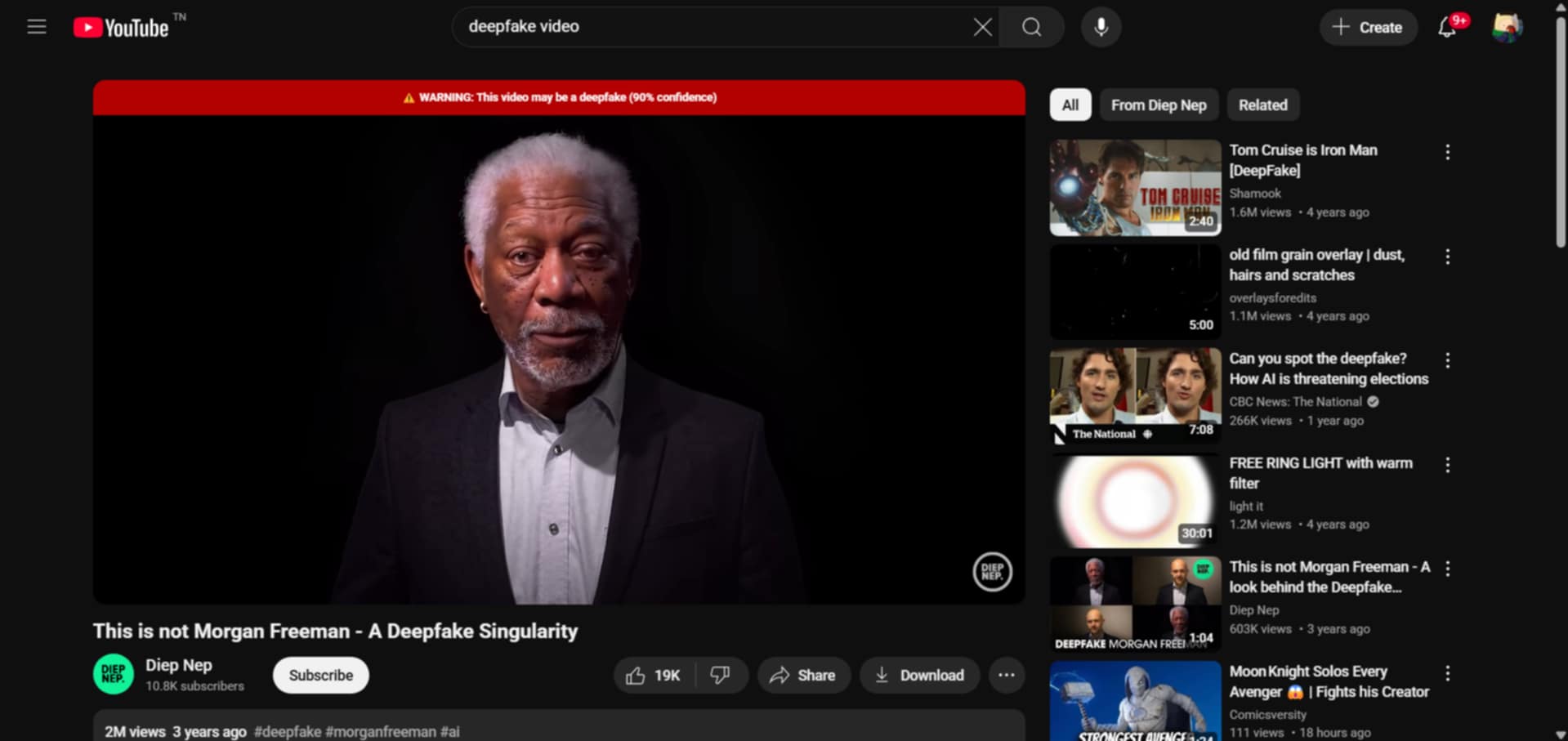Download this video
Viewport: 1568px width, 741px height.
(x=919, y=675)
